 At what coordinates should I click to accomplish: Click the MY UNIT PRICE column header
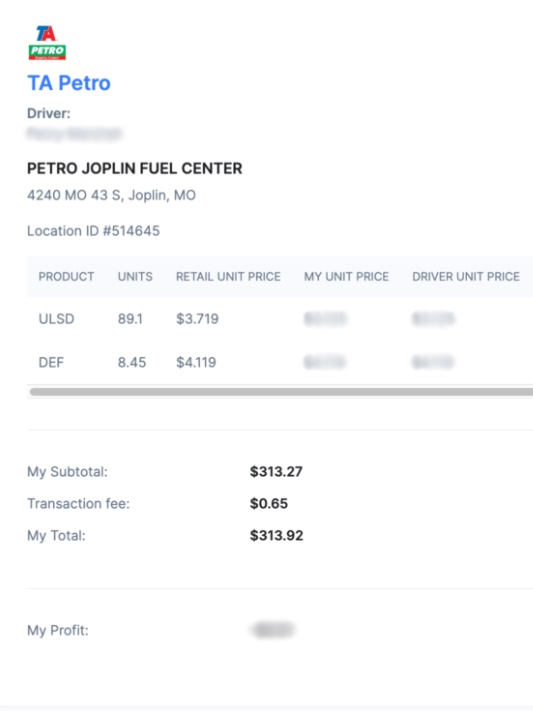coord(346,277)
